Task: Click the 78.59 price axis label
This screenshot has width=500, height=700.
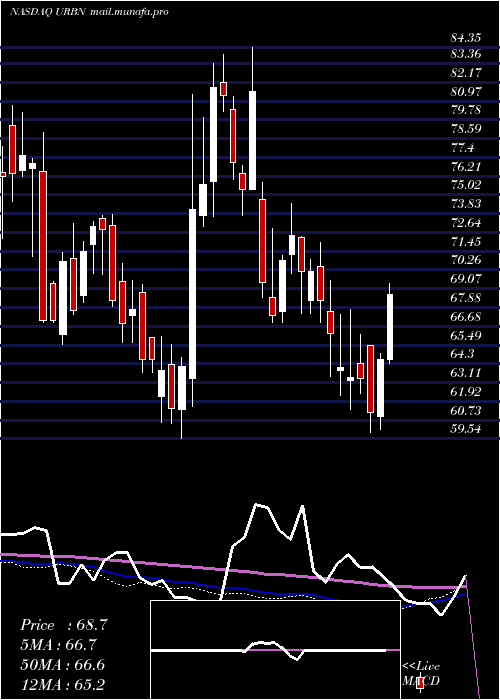Action: click(466, 129)
